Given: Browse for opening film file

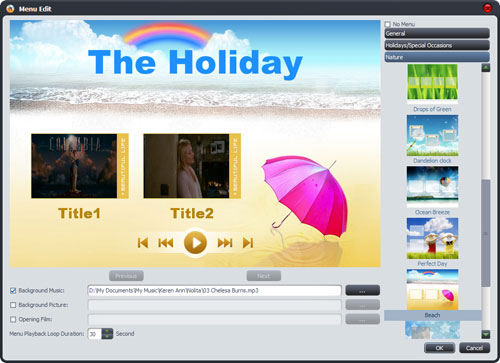Looking at the screenshot, I should click(362, 319).
